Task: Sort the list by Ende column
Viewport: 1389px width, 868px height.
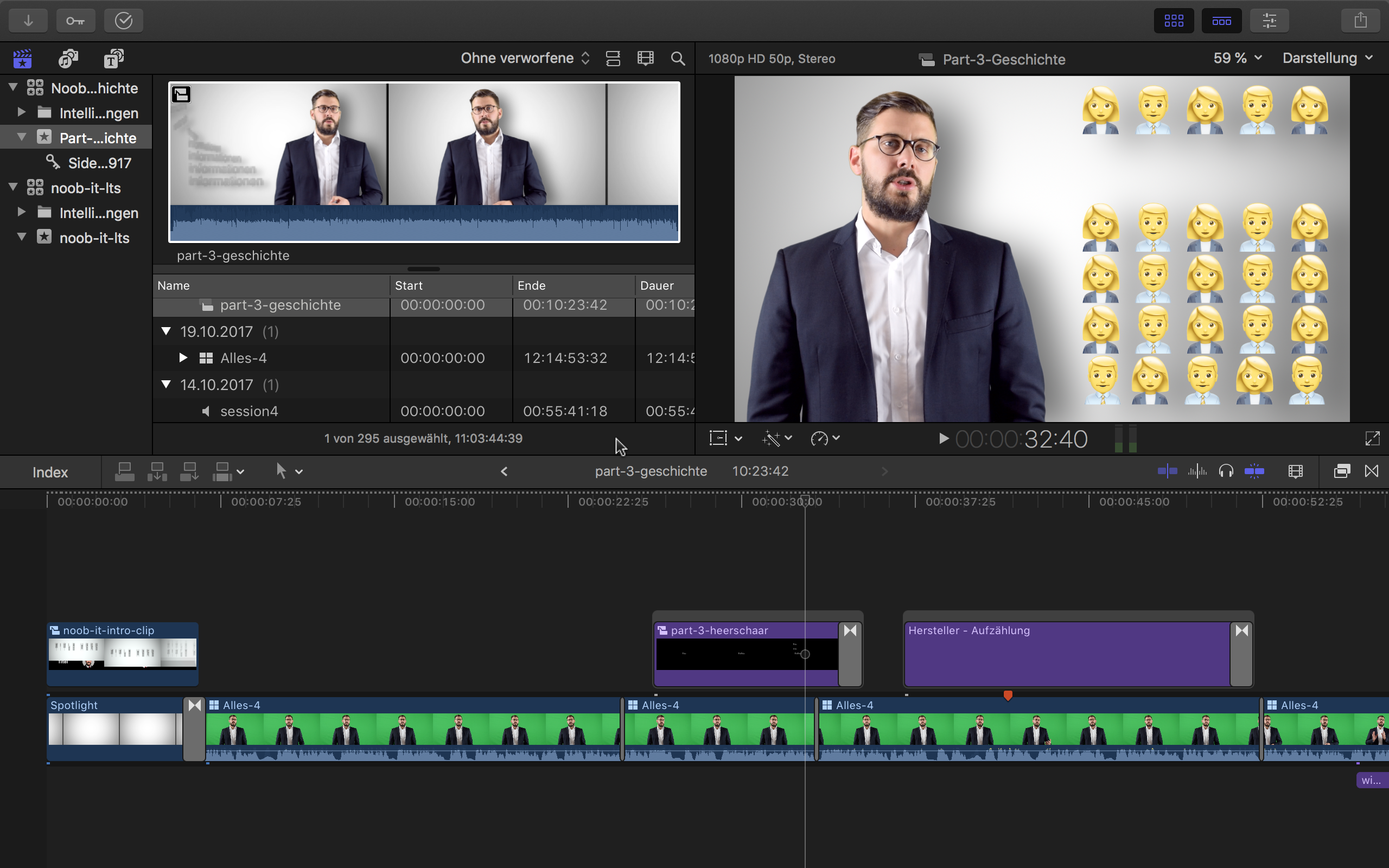Action: coord(574,285)
